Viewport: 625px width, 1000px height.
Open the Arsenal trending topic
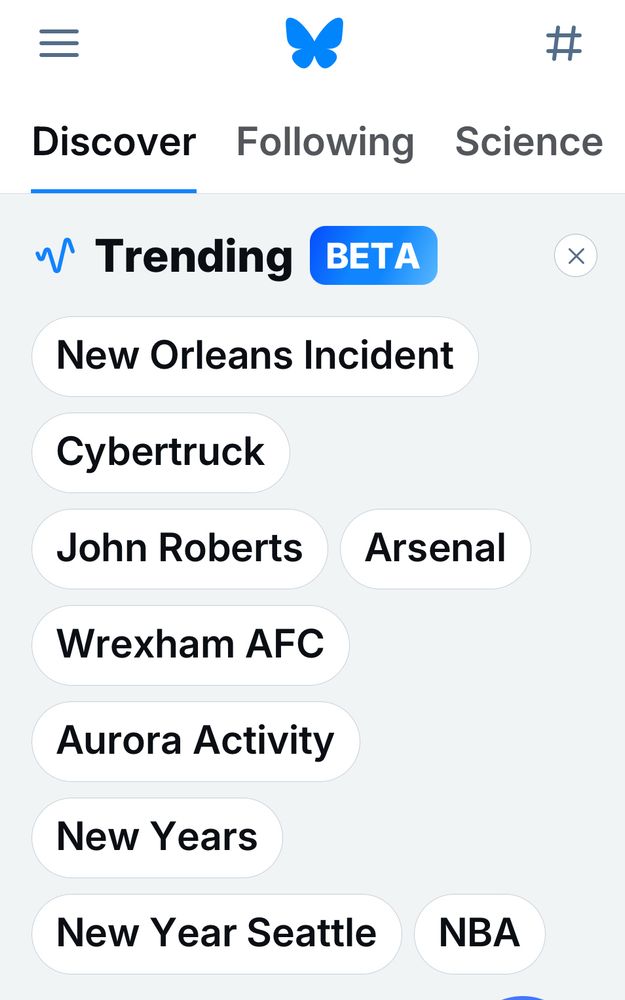tap(435, 548)
